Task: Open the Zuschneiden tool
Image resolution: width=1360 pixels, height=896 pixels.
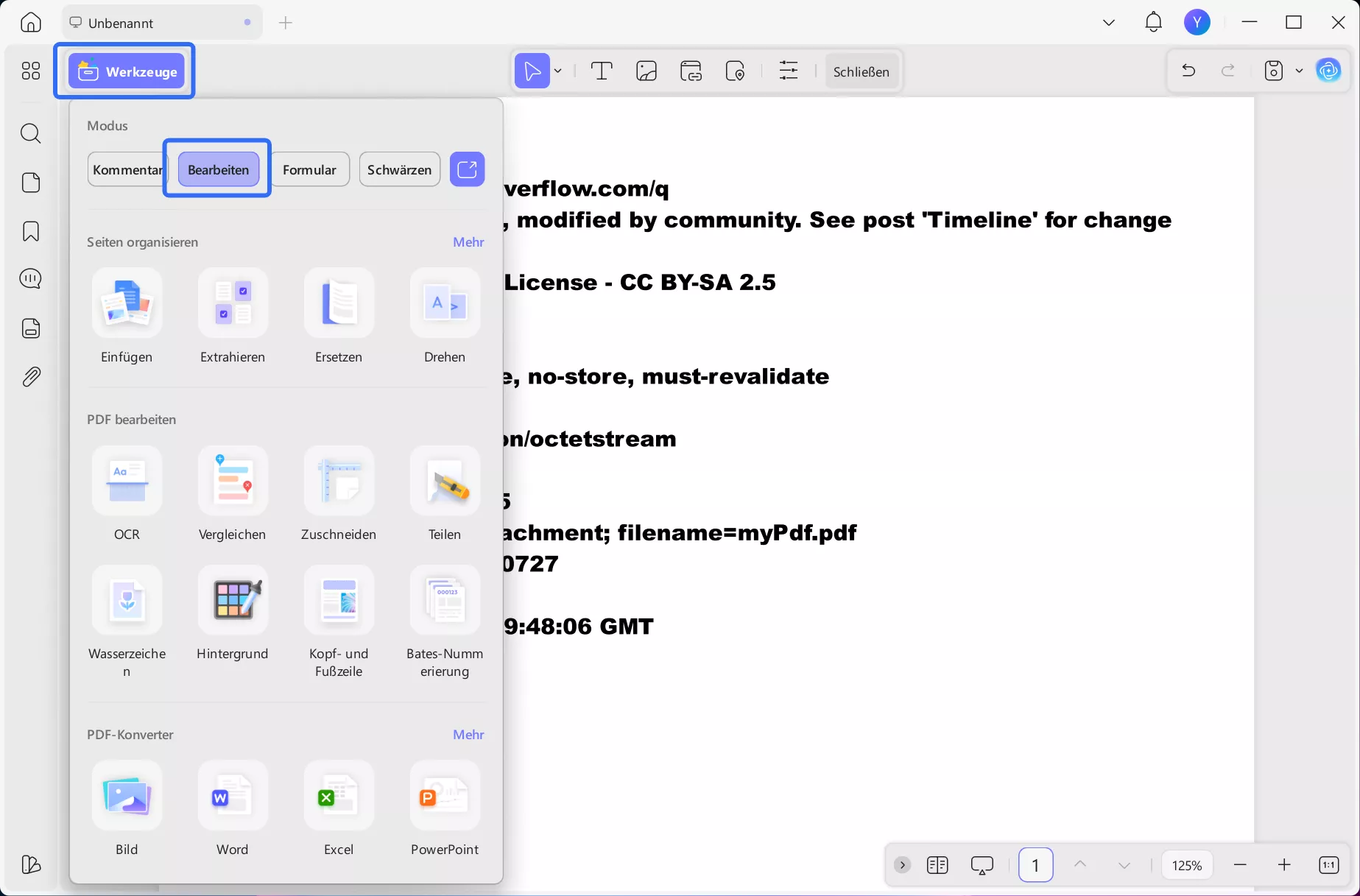Action: (x=339, y=494)
